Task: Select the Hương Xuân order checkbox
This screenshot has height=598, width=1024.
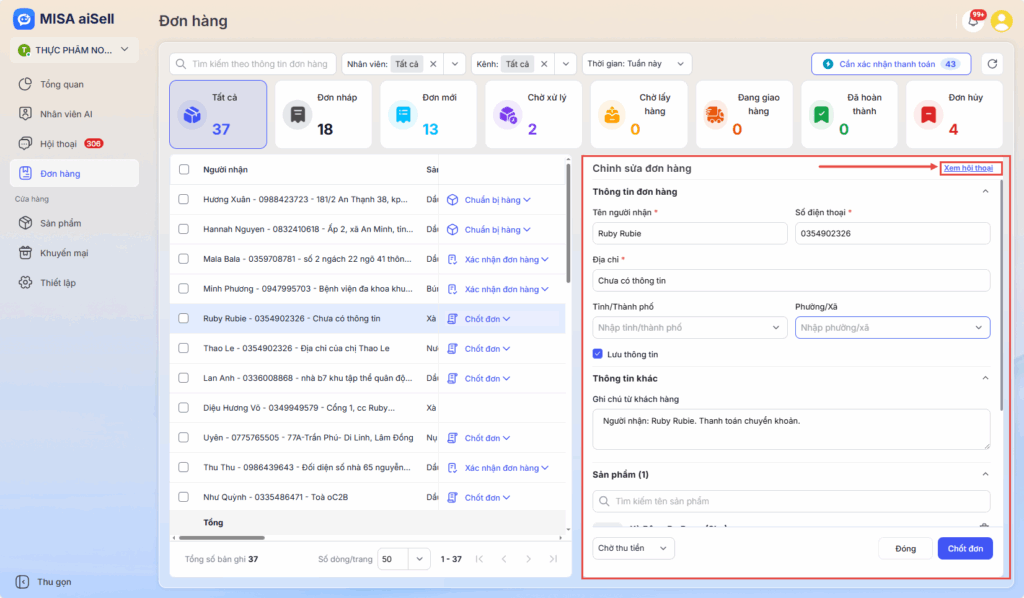Action: [x=183, y=200]
